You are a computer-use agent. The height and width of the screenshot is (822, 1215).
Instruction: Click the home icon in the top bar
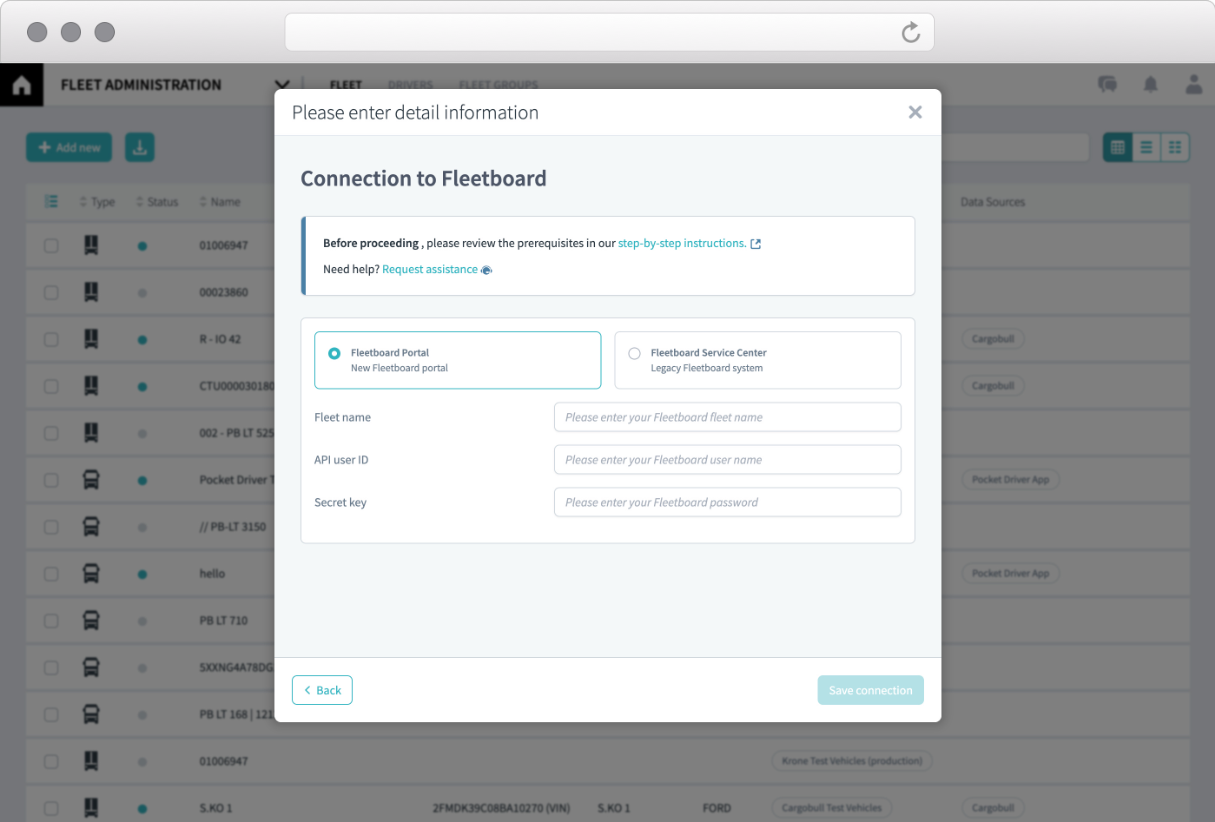[21, 85]
